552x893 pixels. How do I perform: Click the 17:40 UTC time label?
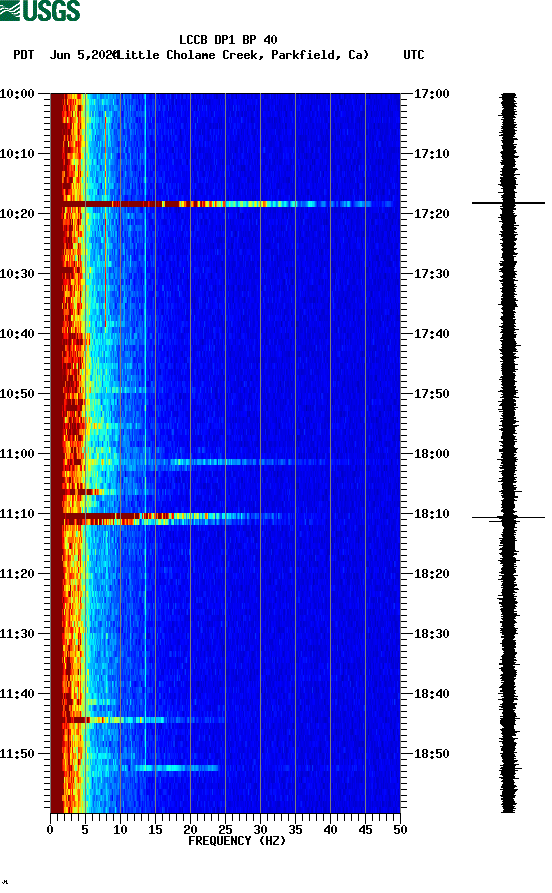[x=432, y=333]
